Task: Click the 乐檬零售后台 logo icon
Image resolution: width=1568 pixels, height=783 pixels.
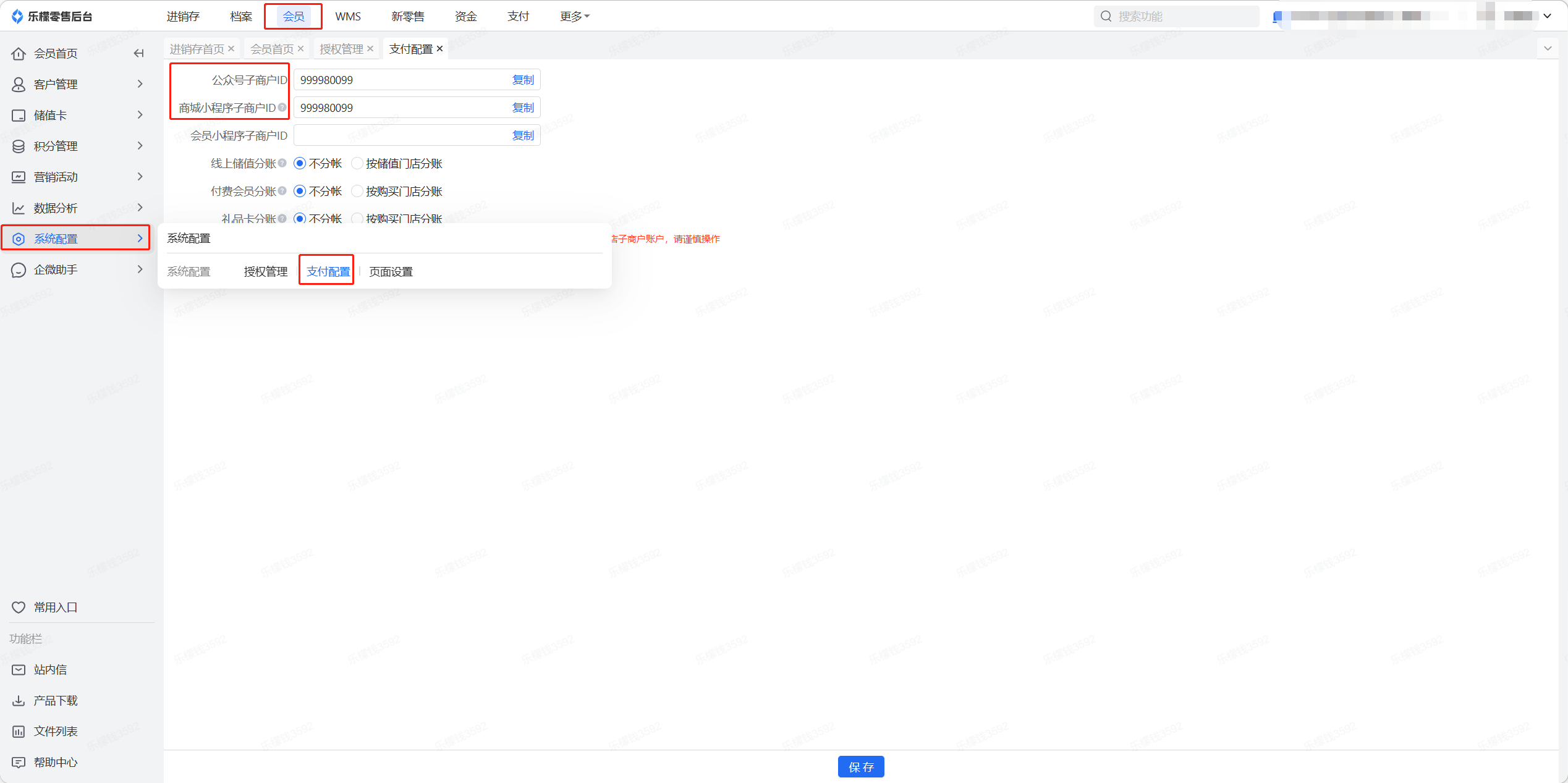Action: click(x=17, y=16)
